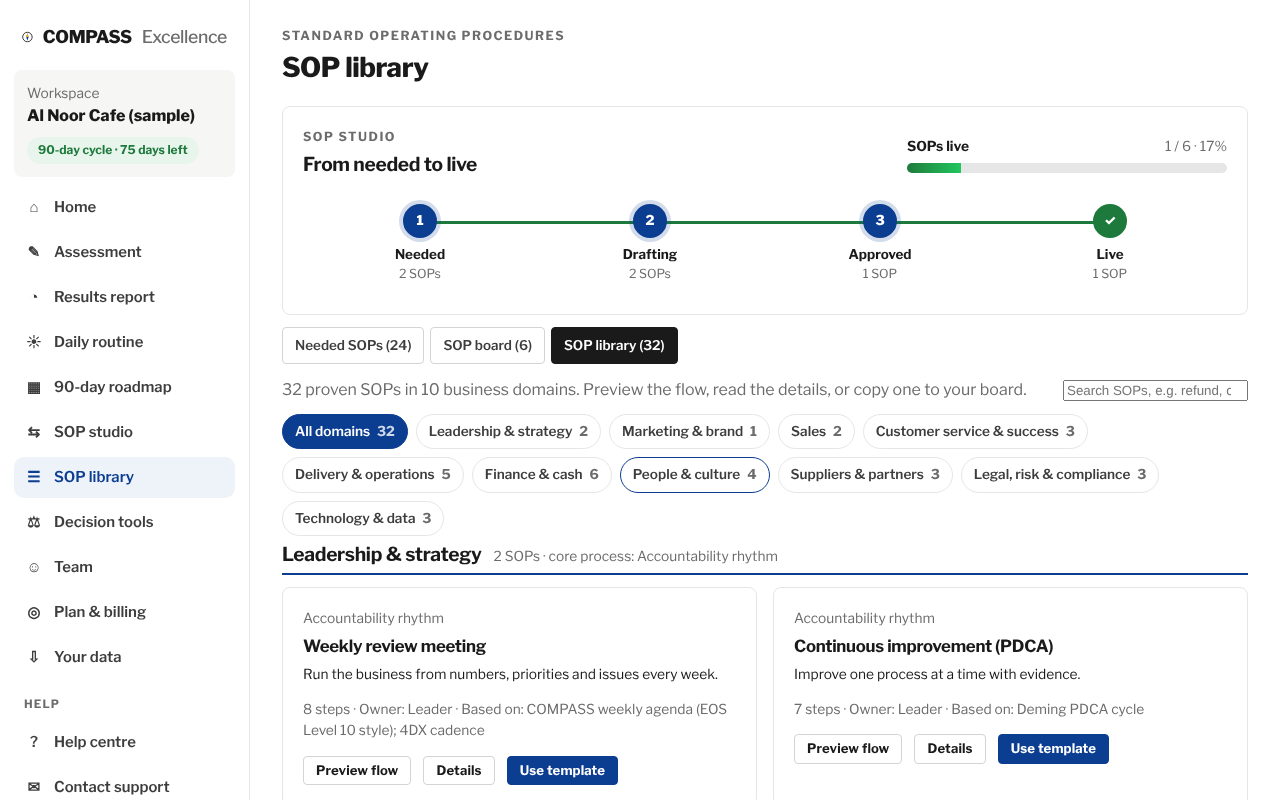Preview flow for Continuous improvement (PDCA)

(x=848, y=749)
